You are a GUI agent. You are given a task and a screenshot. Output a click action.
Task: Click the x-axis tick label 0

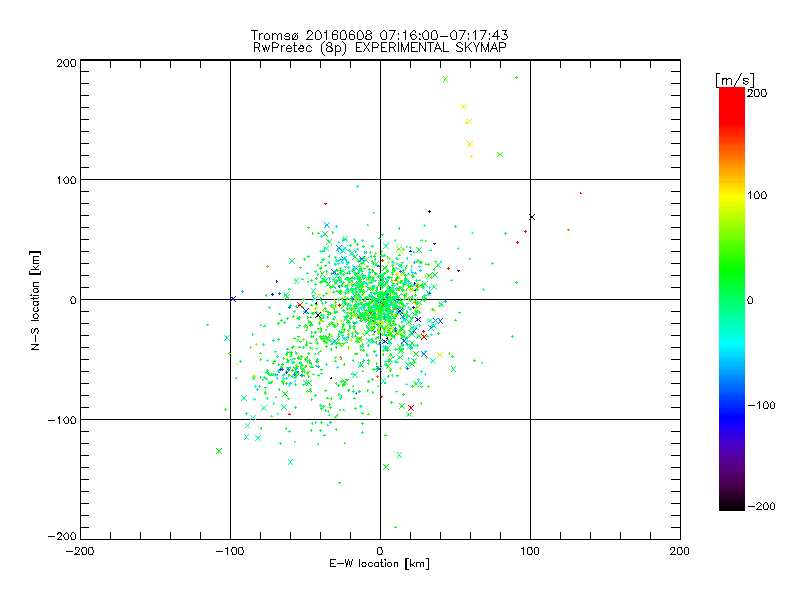[380, 551]
